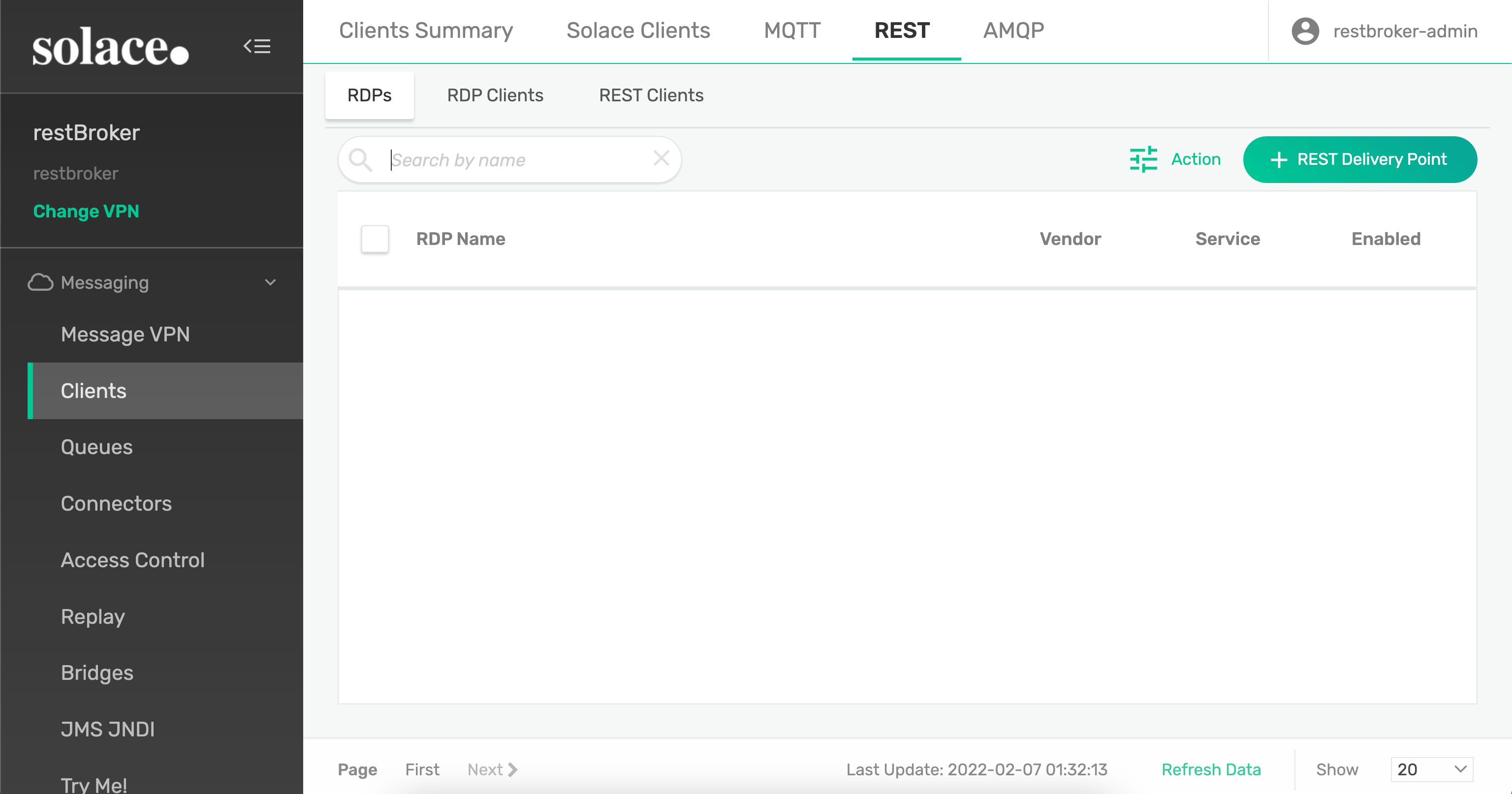Image resolution: width=1512 pixels, height=794 pixels.
Task: Collapse the Messaging section chevron
Action: pos(270,282)
